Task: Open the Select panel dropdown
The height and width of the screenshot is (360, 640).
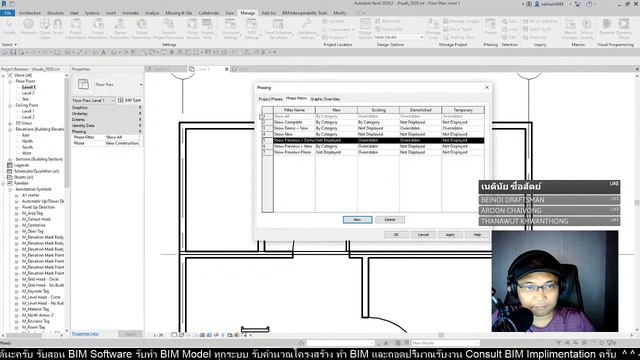Action: 9,44
